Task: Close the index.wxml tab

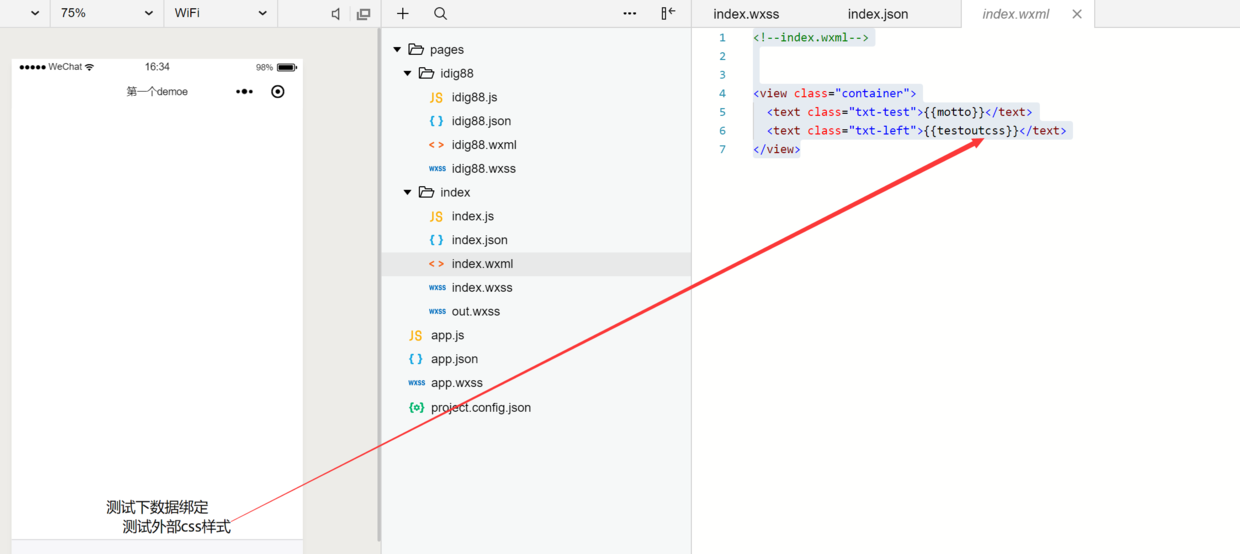Action: (1077, 14)
